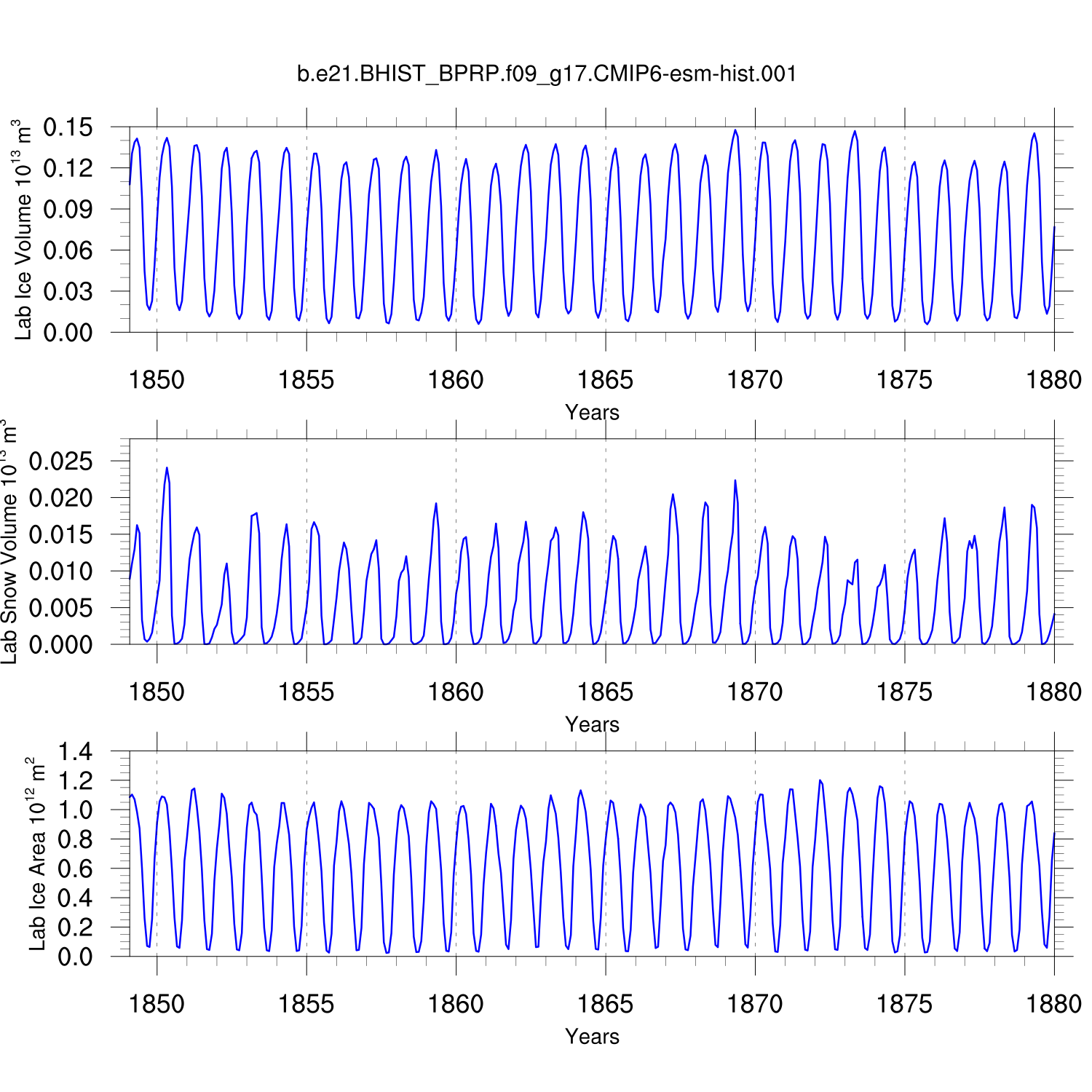The height and width of the screenshot is (1092, 1092).
Task: Click the Years label under the top panel
Action: pos(592,413)
